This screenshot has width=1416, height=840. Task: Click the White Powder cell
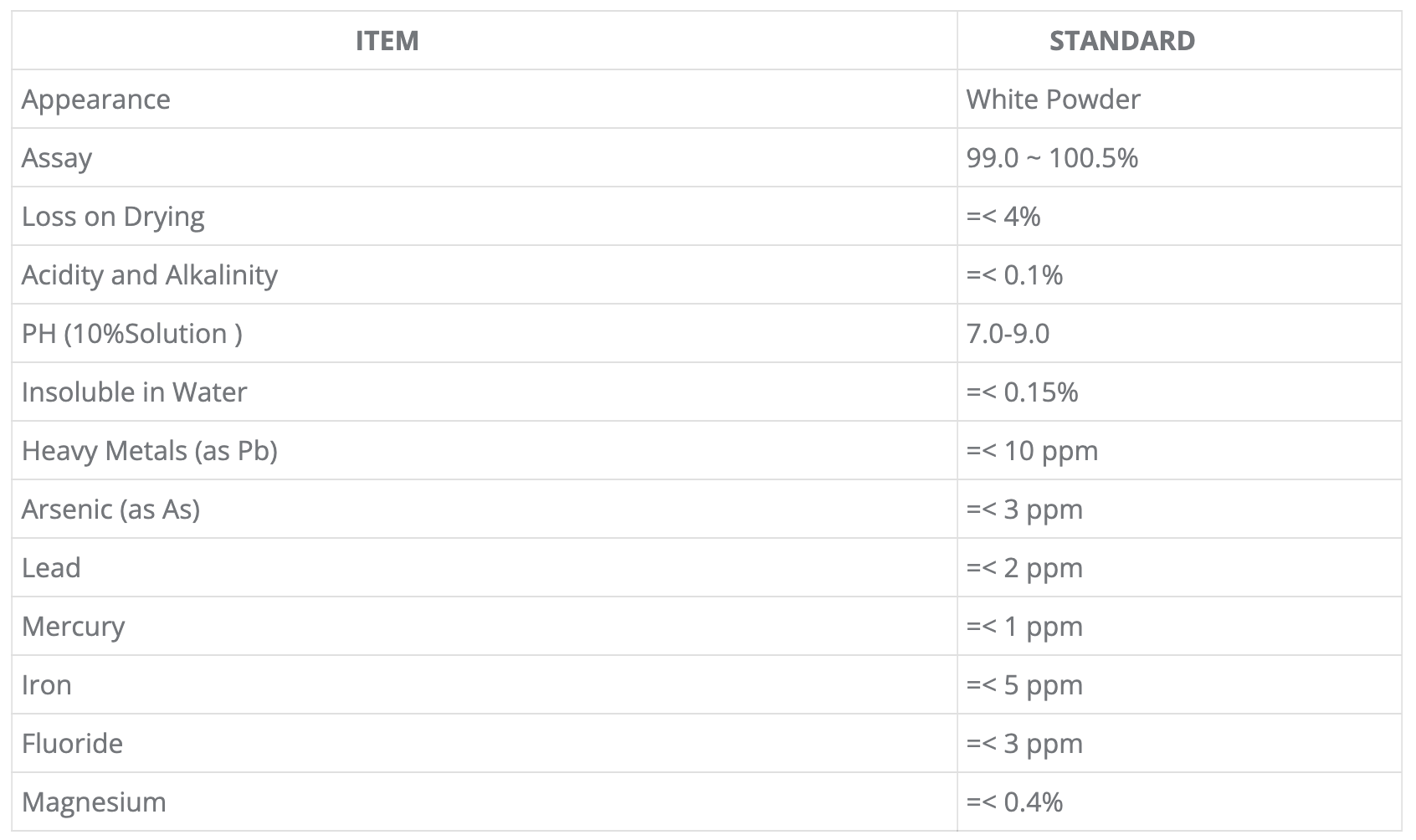(x=1053, y=100)
